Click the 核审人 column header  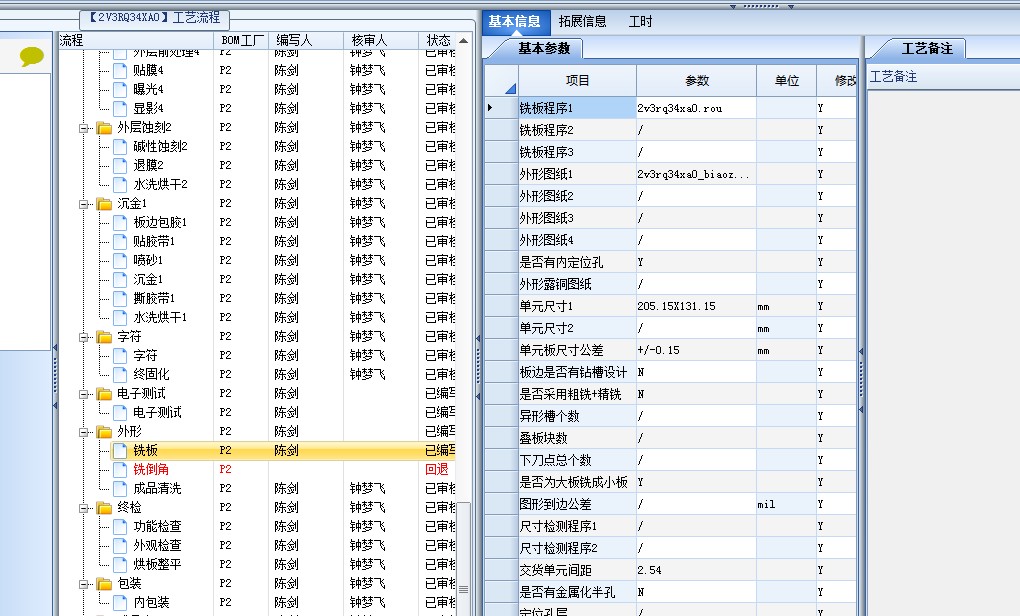pos(381,40)
